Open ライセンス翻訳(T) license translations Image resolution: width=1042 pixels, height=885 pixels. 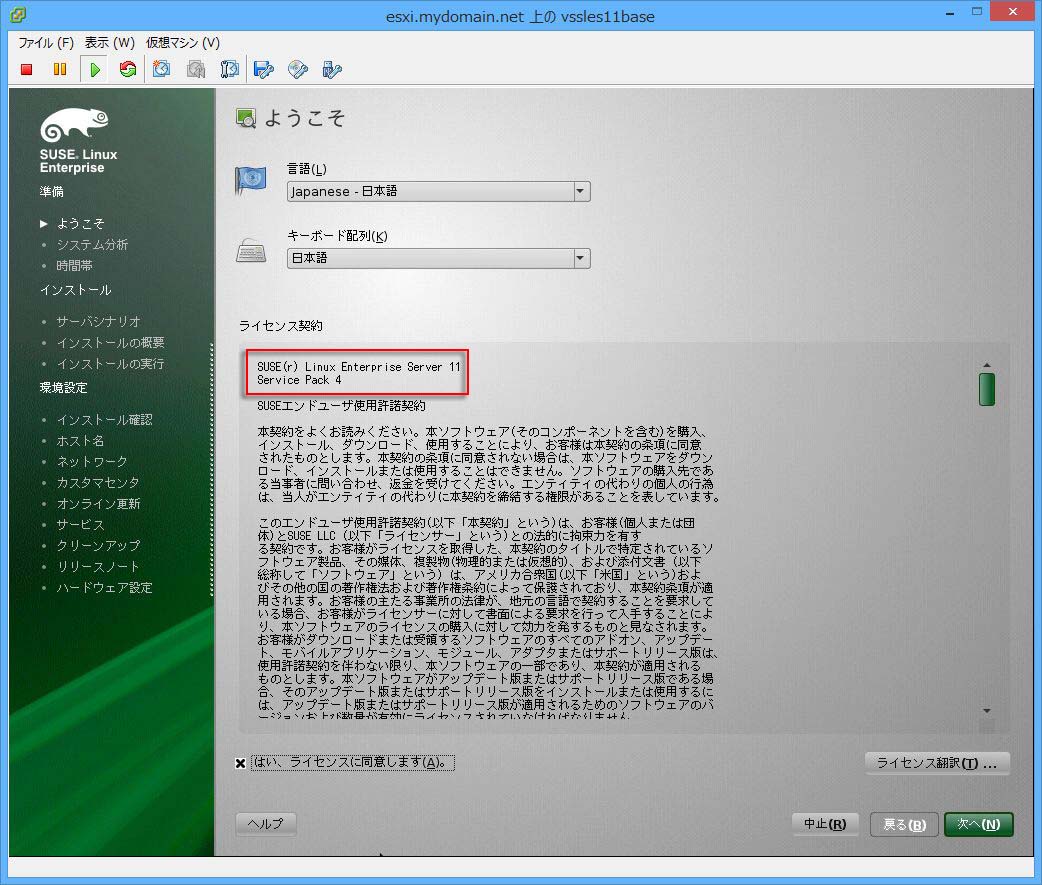tap(937, 763)
